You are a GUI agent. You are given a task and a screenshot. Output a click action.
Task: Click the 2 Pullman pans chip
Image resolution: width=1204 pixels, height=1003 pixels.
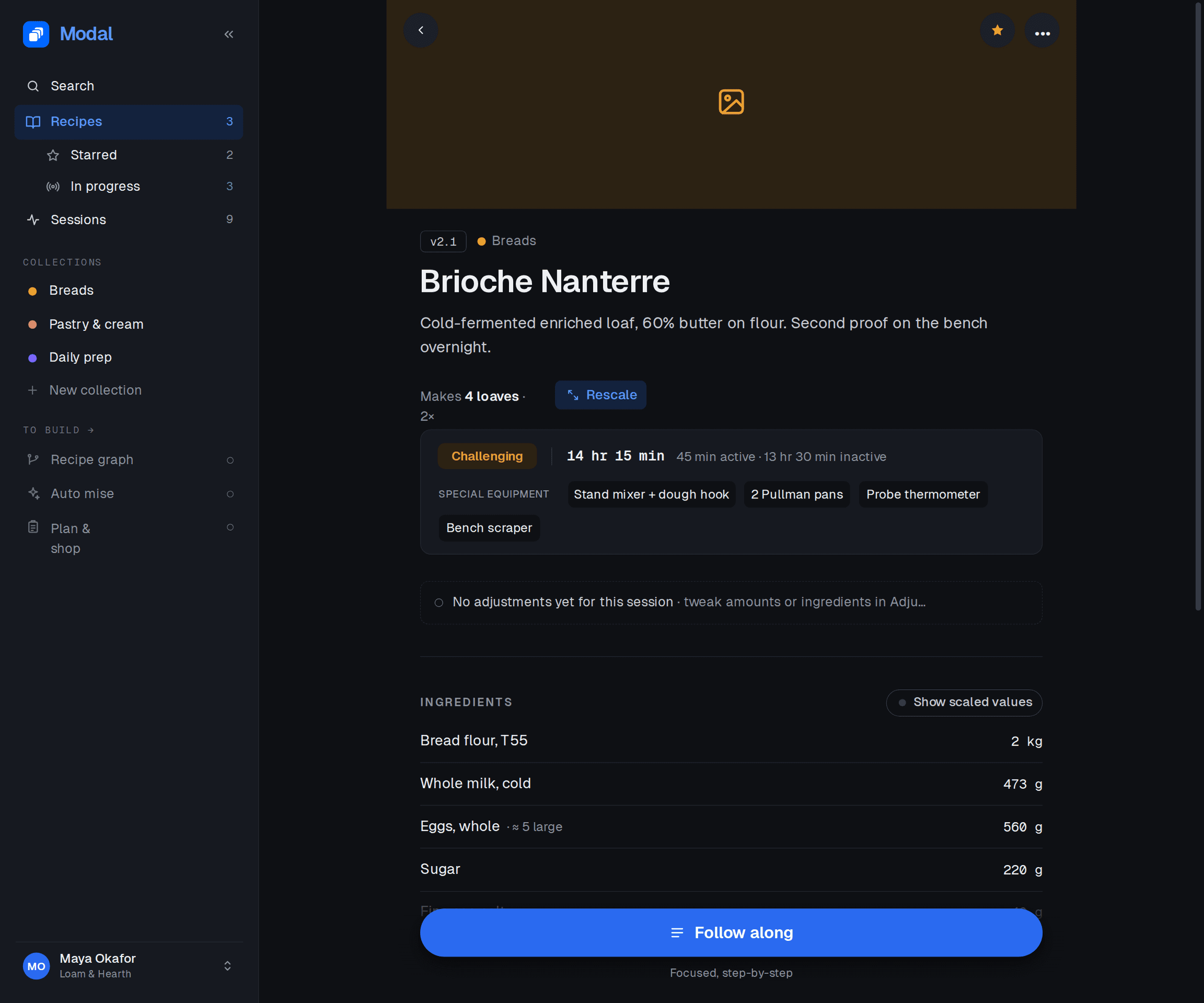[x=797, y=494]
